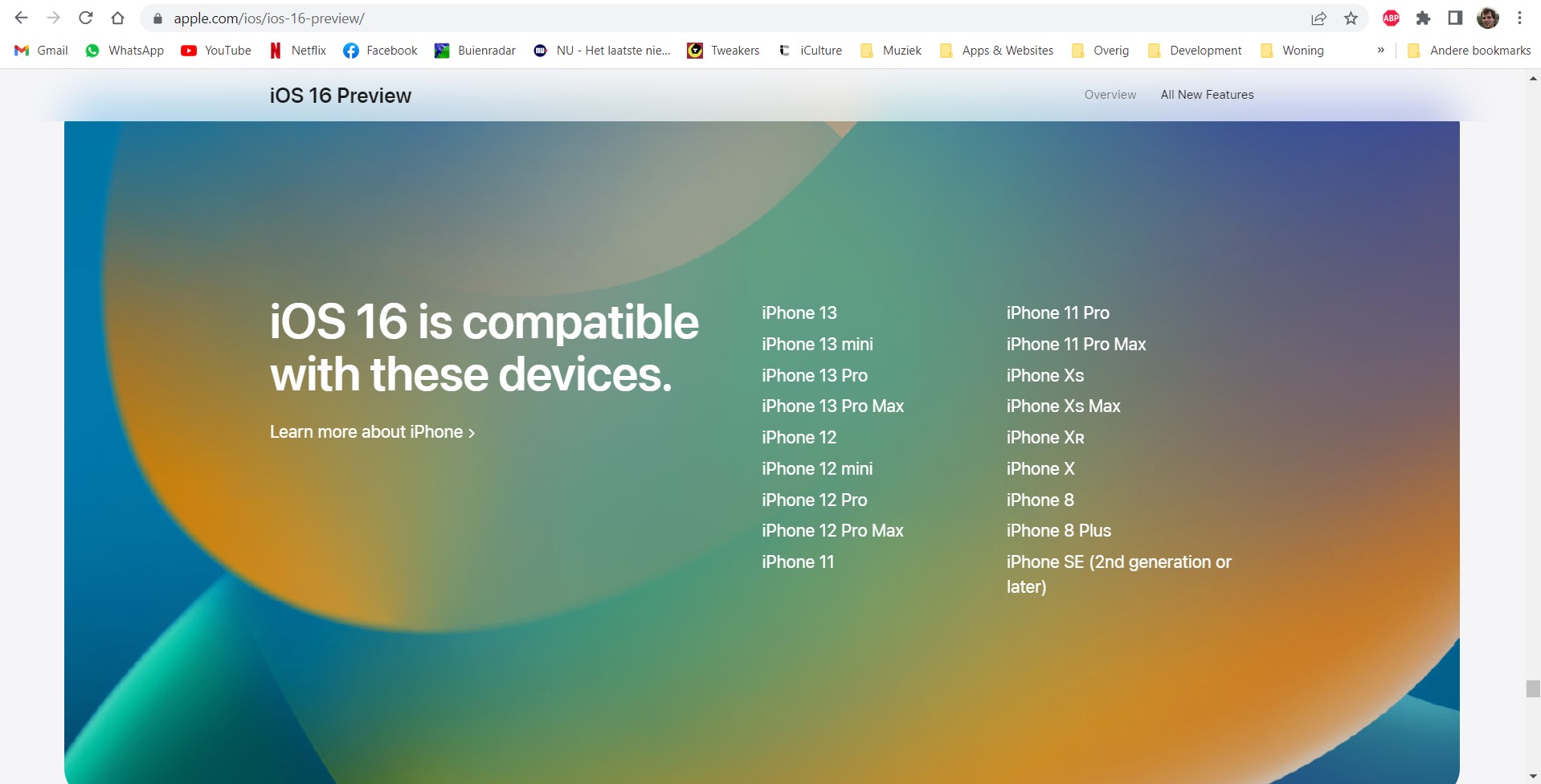The height and width of the screenshot is (784, 1541).
Task: Open the Extensions puzzle menu
Action: pos(1423,18)
